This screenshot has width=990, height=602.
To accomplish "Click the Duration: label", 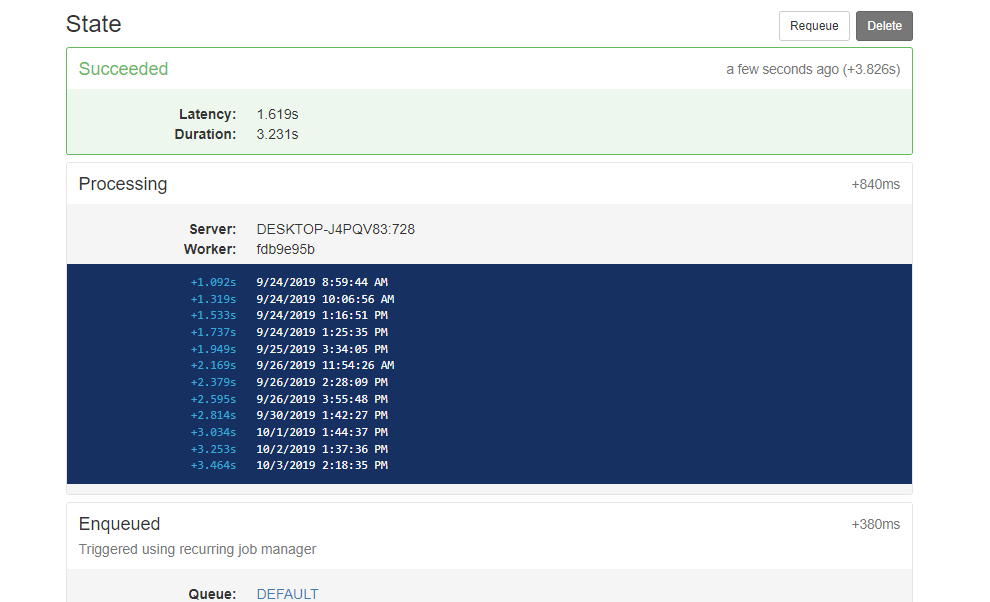I will [206, 135].
